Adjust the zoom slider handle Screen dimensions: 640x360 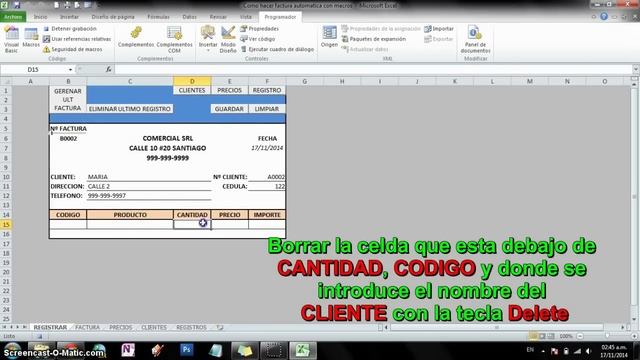(607, 336)
